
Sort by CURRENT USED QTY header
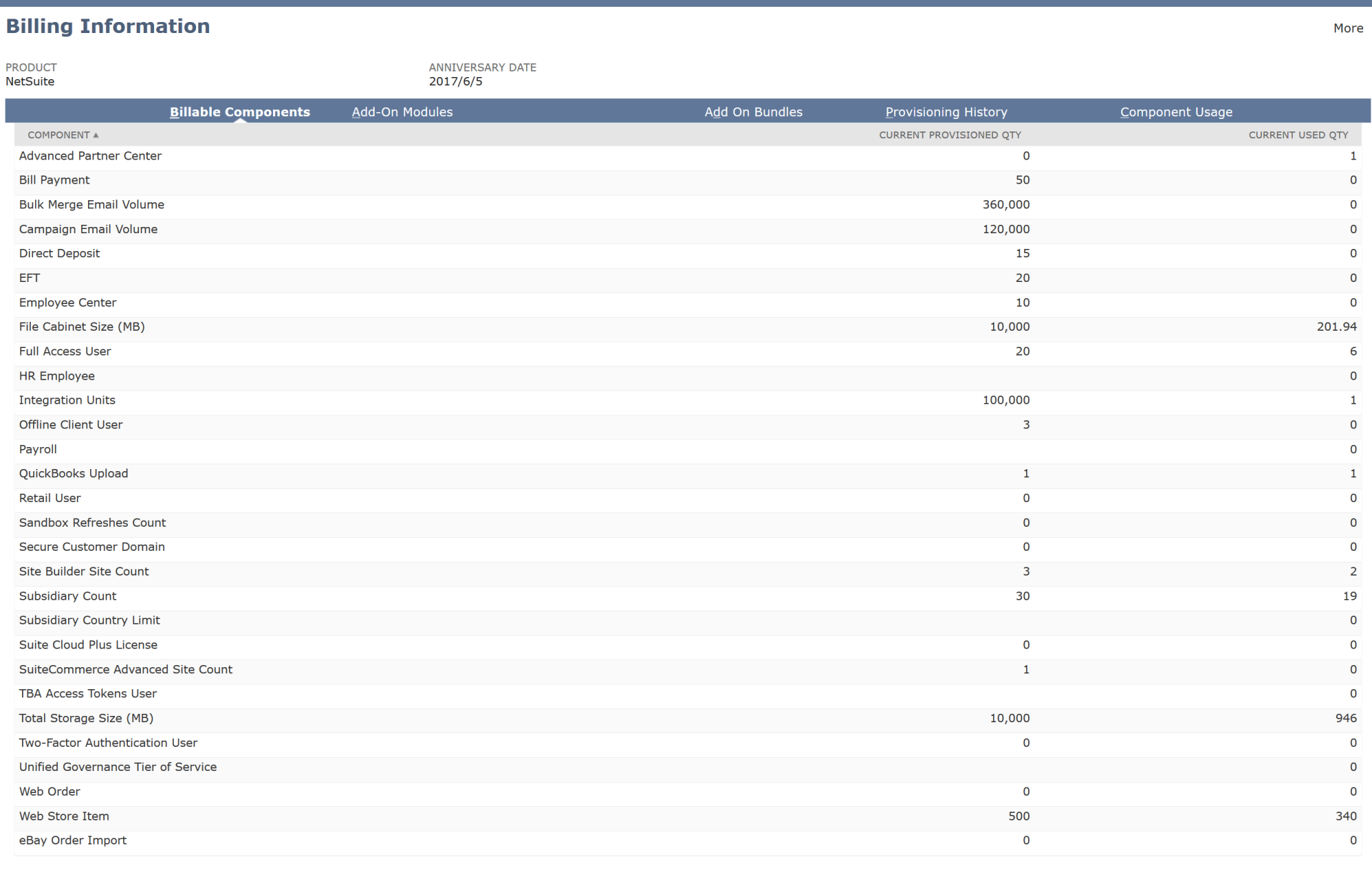pyautogui.click(x=1298, y=135)
